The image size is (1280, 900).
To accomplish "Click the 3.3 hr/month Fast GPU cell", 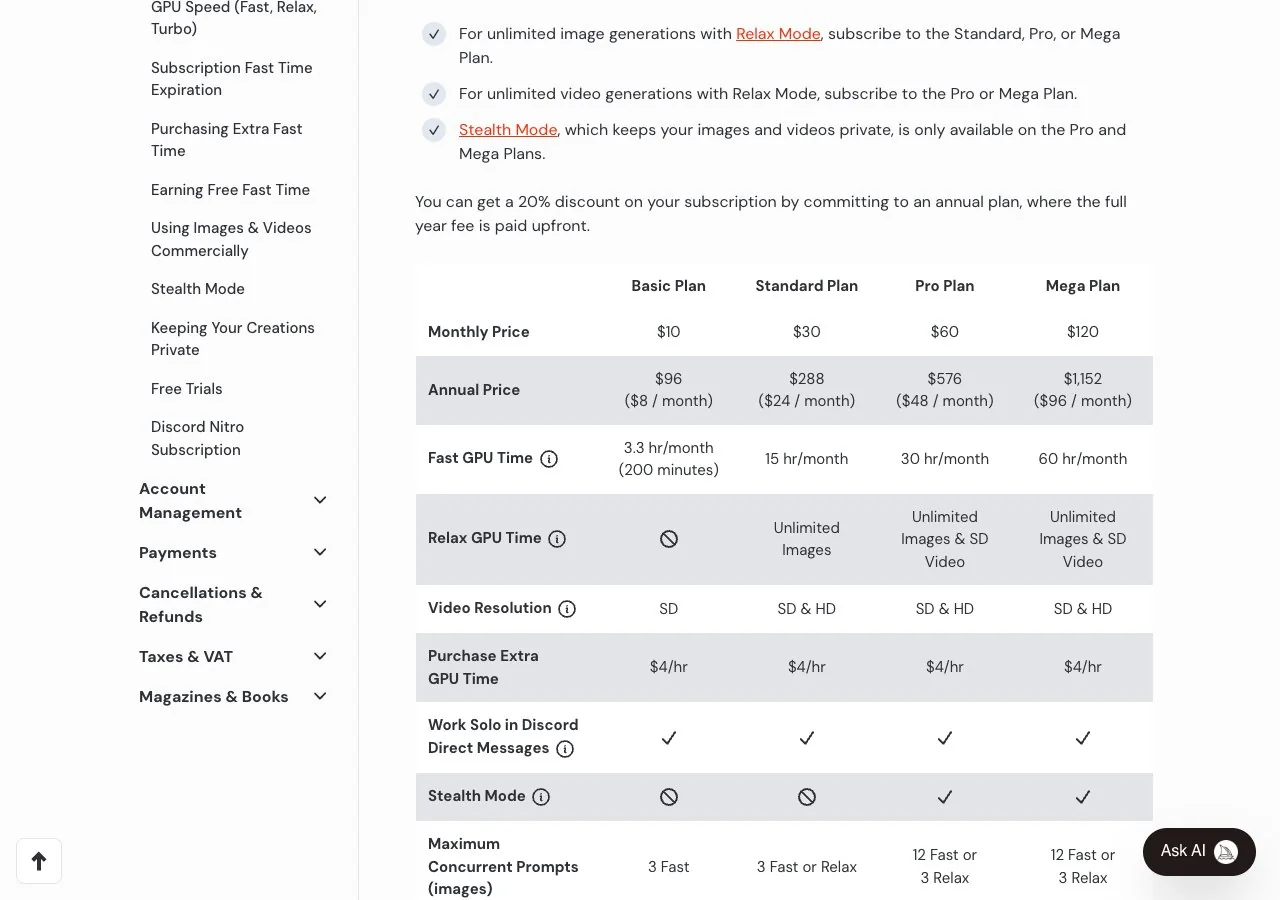I will click(669, 459).
